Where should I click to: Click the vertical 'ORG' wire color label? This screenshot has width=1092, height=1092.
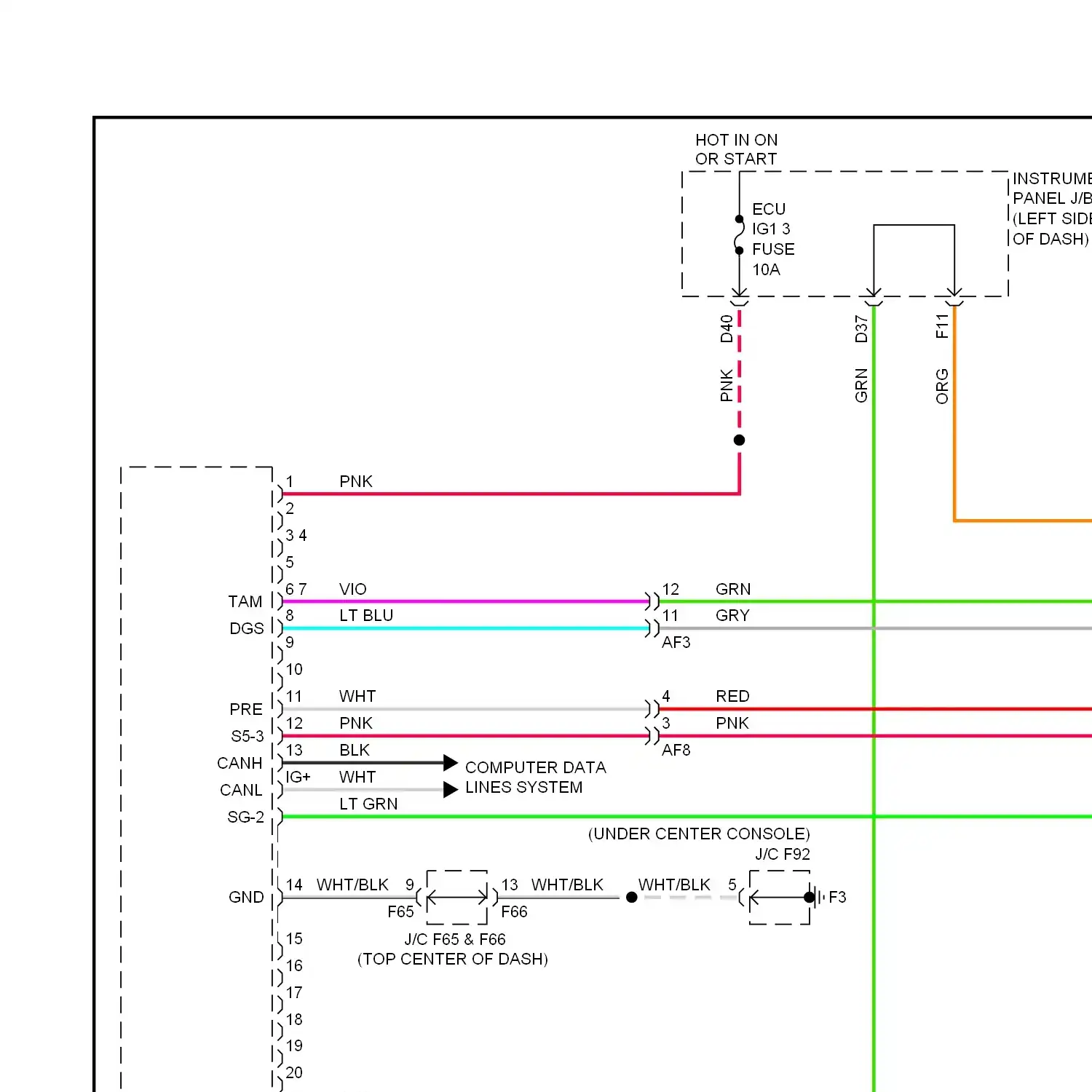pos(942,387)
